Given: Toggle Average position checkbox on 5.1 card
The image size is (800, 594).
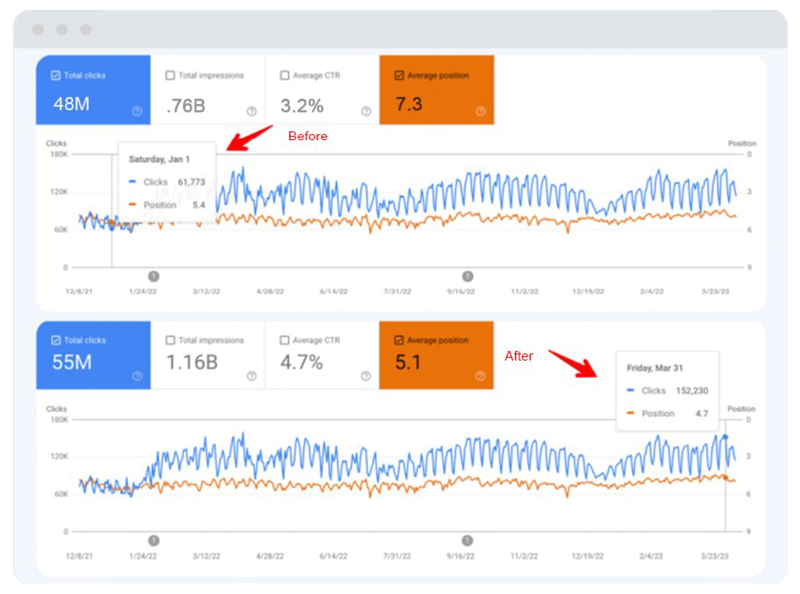Looking at the screenshot, I should tap(400, 340).
